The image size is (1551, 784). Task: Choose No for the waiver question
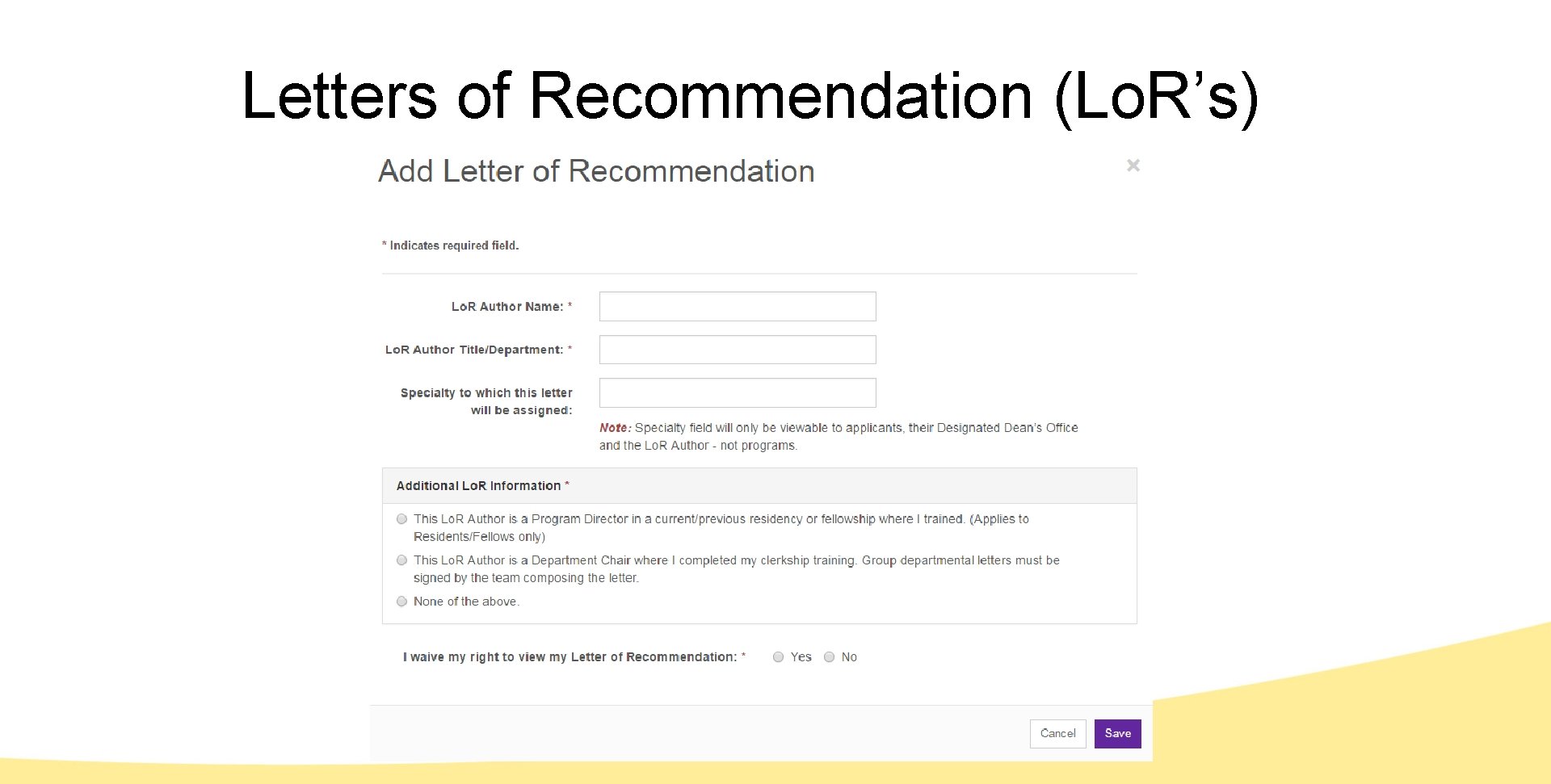point(829,657)
